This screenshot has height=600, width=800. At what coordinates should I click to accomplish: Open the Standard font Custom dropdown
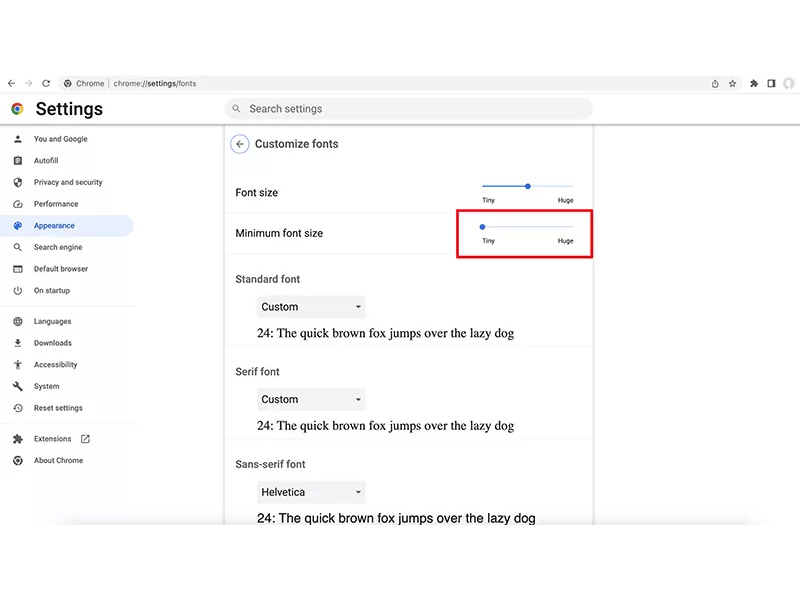[311, 307]
